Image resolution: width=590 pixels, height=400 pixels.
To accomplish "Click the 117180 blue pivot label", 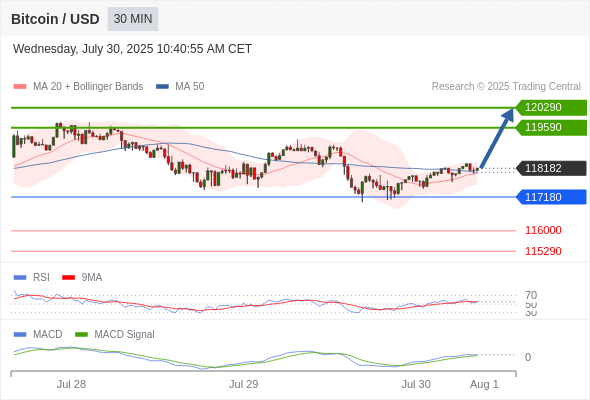I will (551, 197).
